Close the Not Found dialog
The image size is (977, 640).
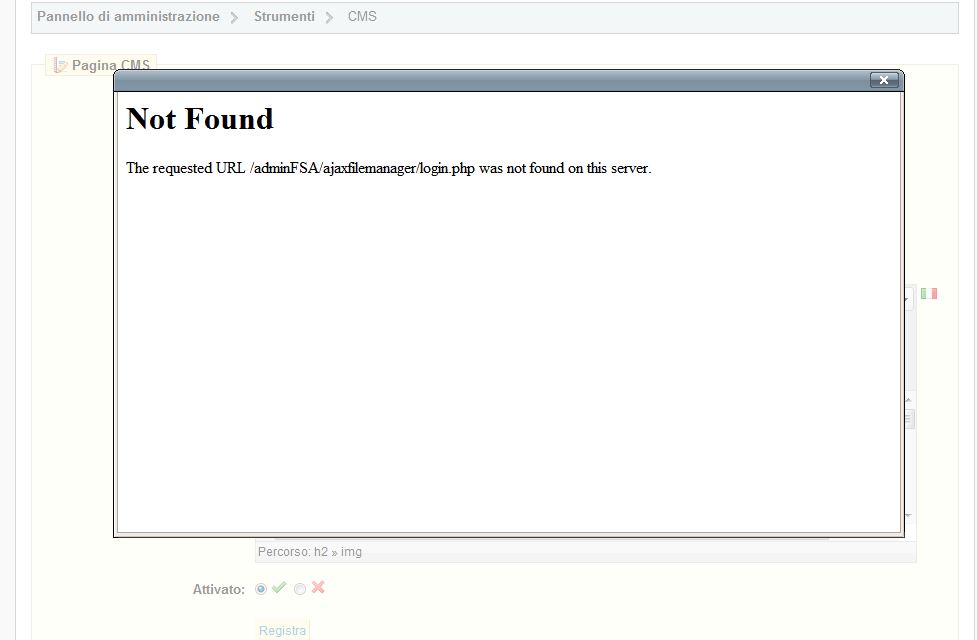tap(884, 80)
